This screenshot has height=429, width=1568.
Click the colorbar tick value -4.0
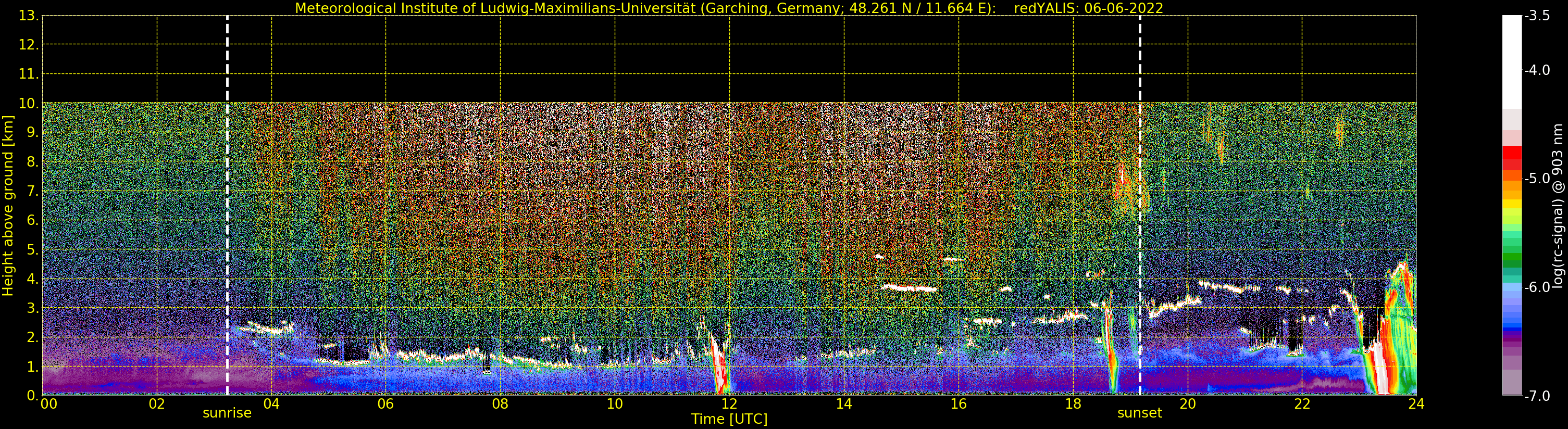point(1537,71)
